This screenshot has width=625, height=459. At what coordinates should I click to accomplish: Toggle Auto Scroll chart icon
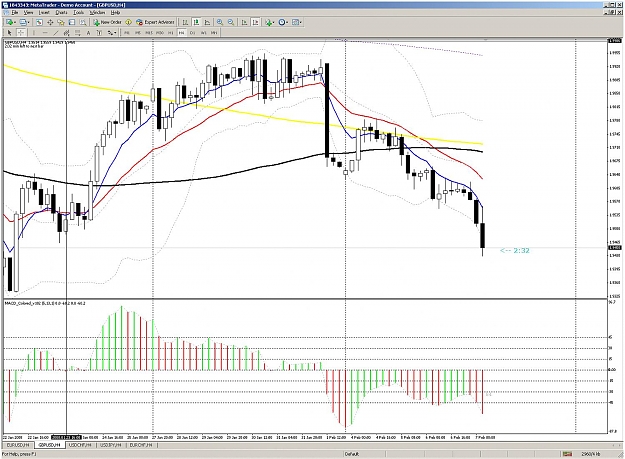(x=245, y=22)
